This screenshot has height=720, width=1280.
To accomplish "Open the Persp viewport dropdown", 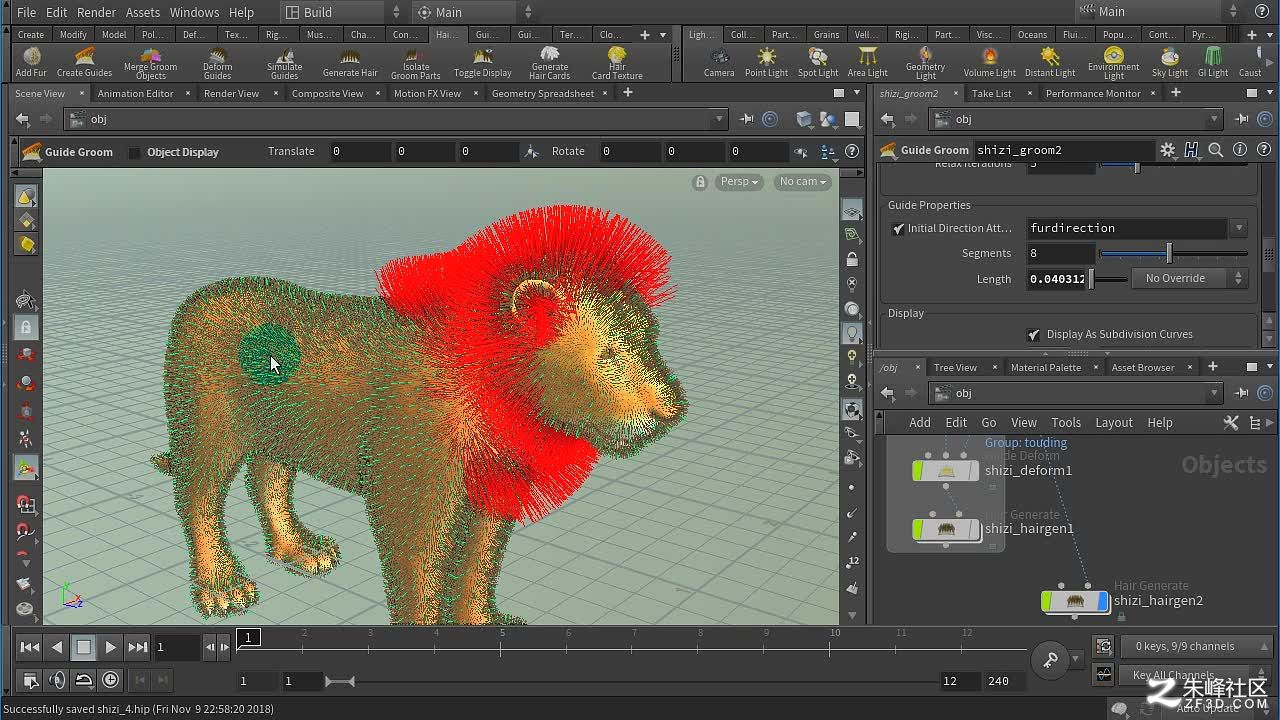I will (740, 182).
